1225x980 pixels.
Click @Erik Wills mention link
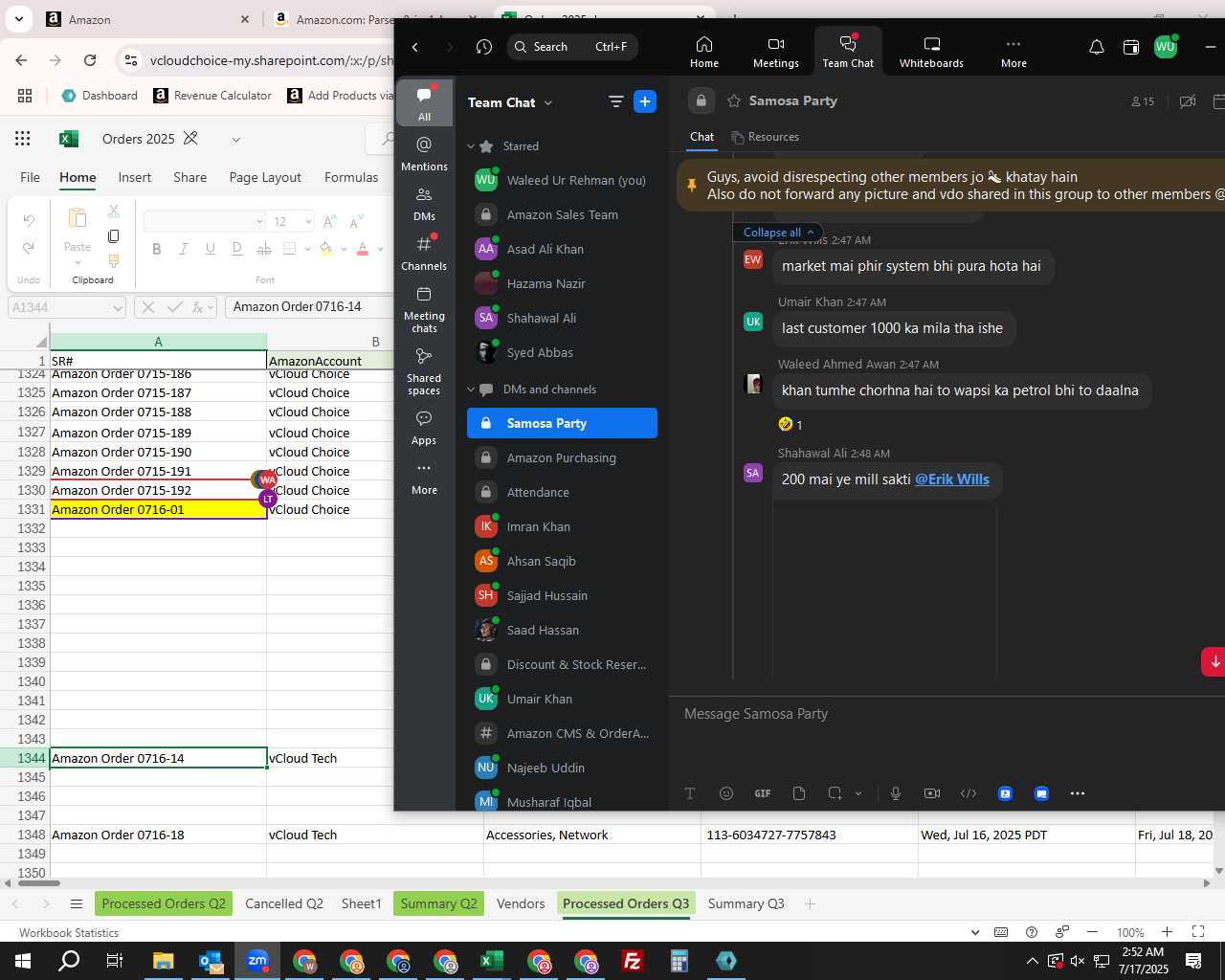coord(952,479)
